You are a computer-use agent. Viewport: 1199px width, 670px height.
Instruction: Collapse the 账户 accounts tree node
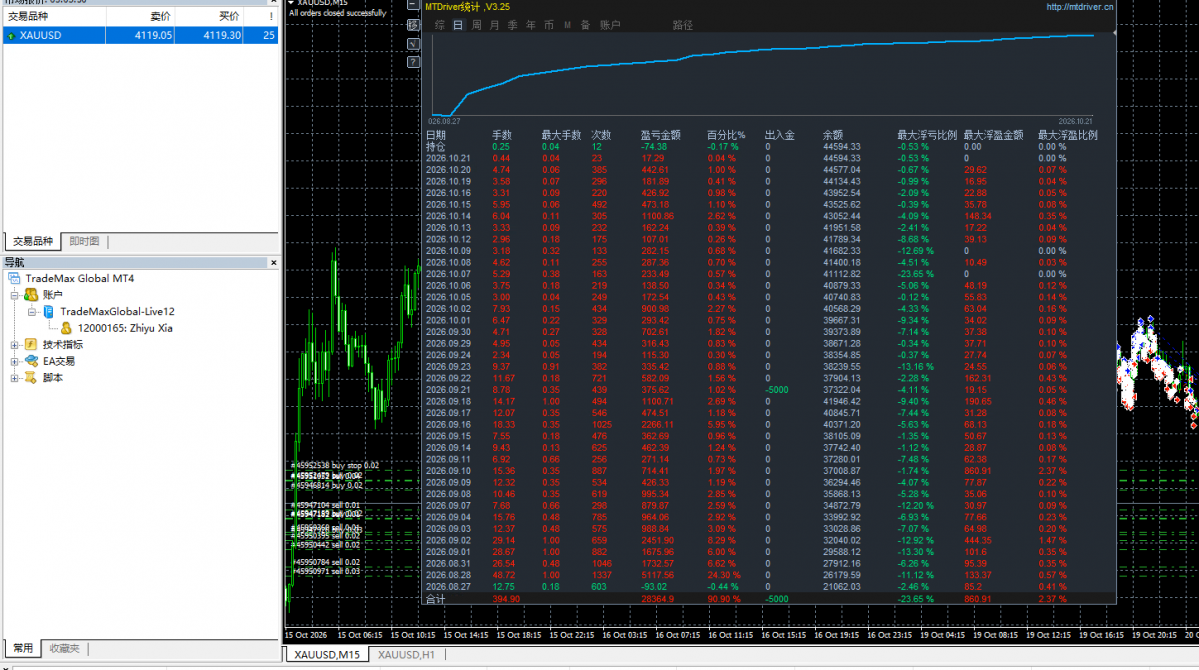[x=15, y=295]
